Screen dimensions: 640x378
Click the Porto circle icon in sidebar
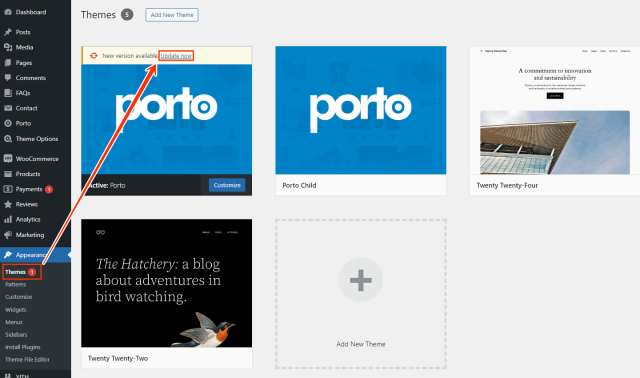coord(8,123)
